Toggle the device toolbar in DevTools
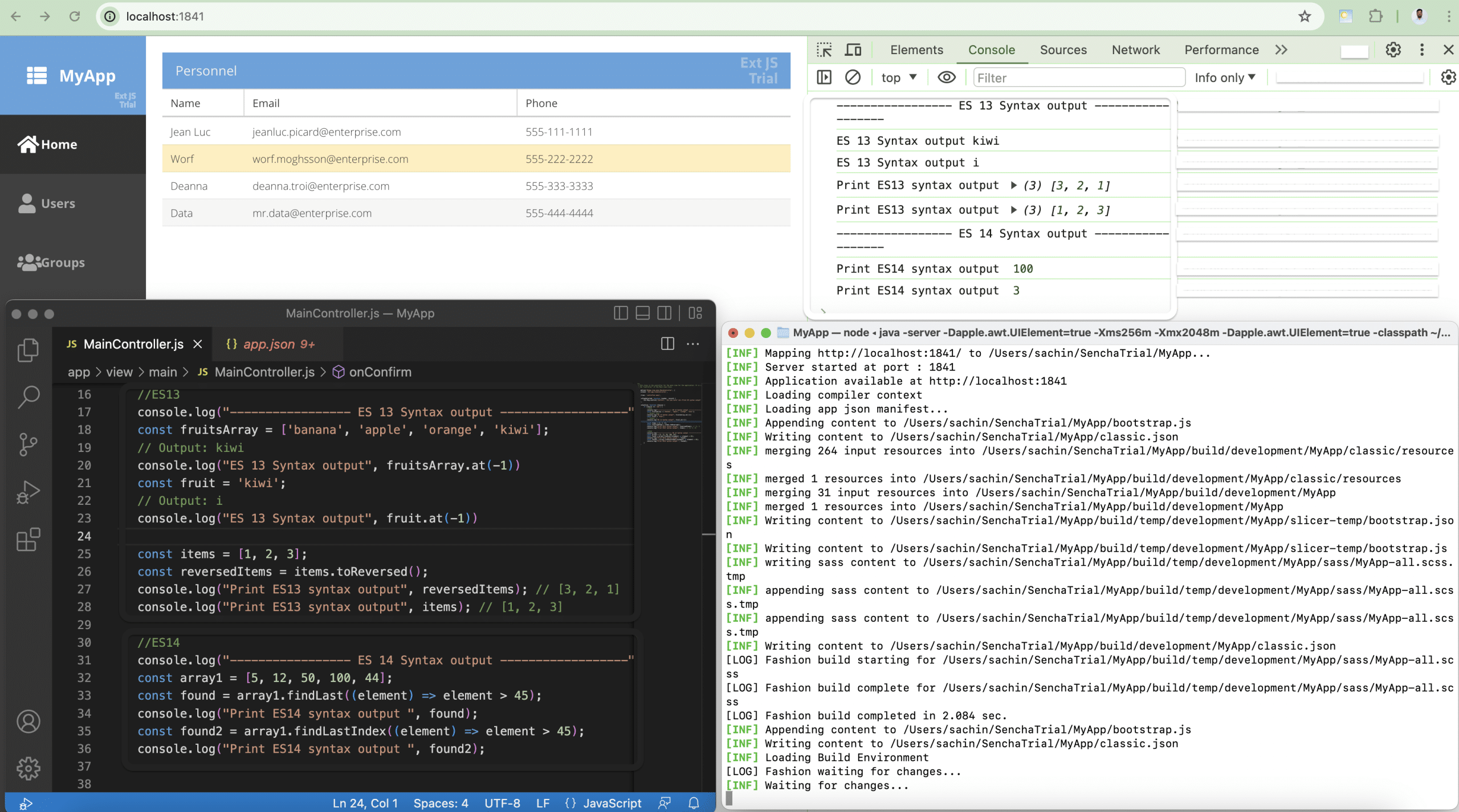 (x=853, y=50)
